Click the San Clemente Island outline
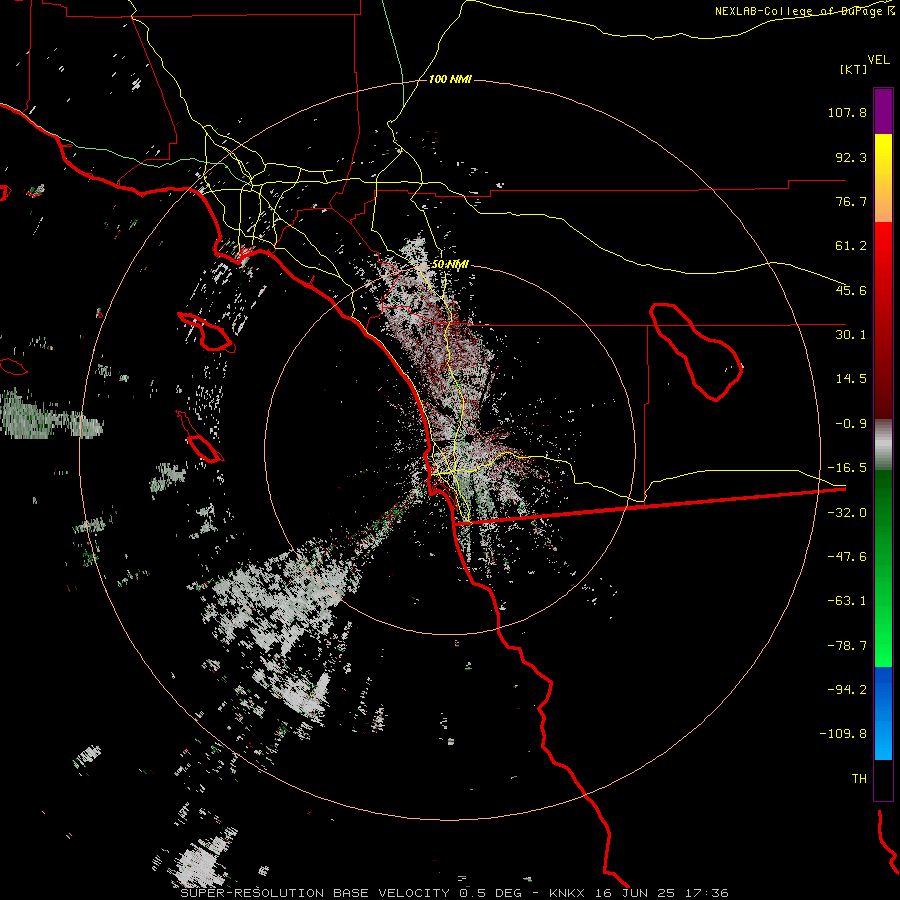This screenshot has height=900, width=900. [x=200, y=437]
